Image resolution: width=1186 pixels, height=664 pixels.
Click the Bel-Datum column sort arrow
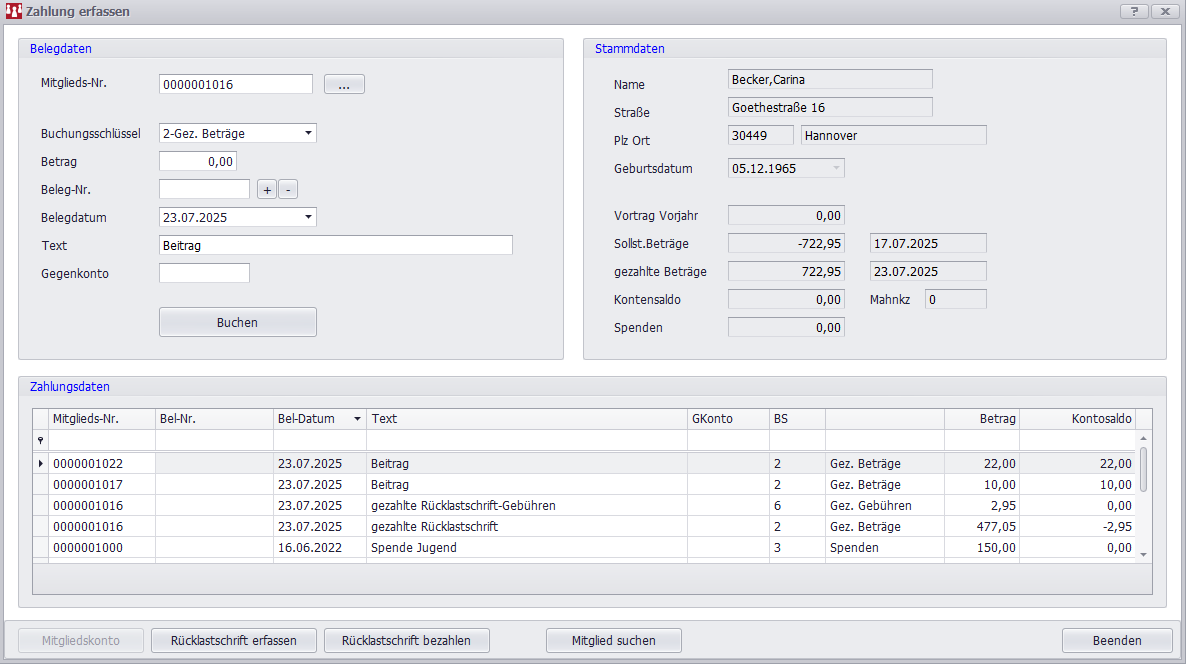[358, 419]
